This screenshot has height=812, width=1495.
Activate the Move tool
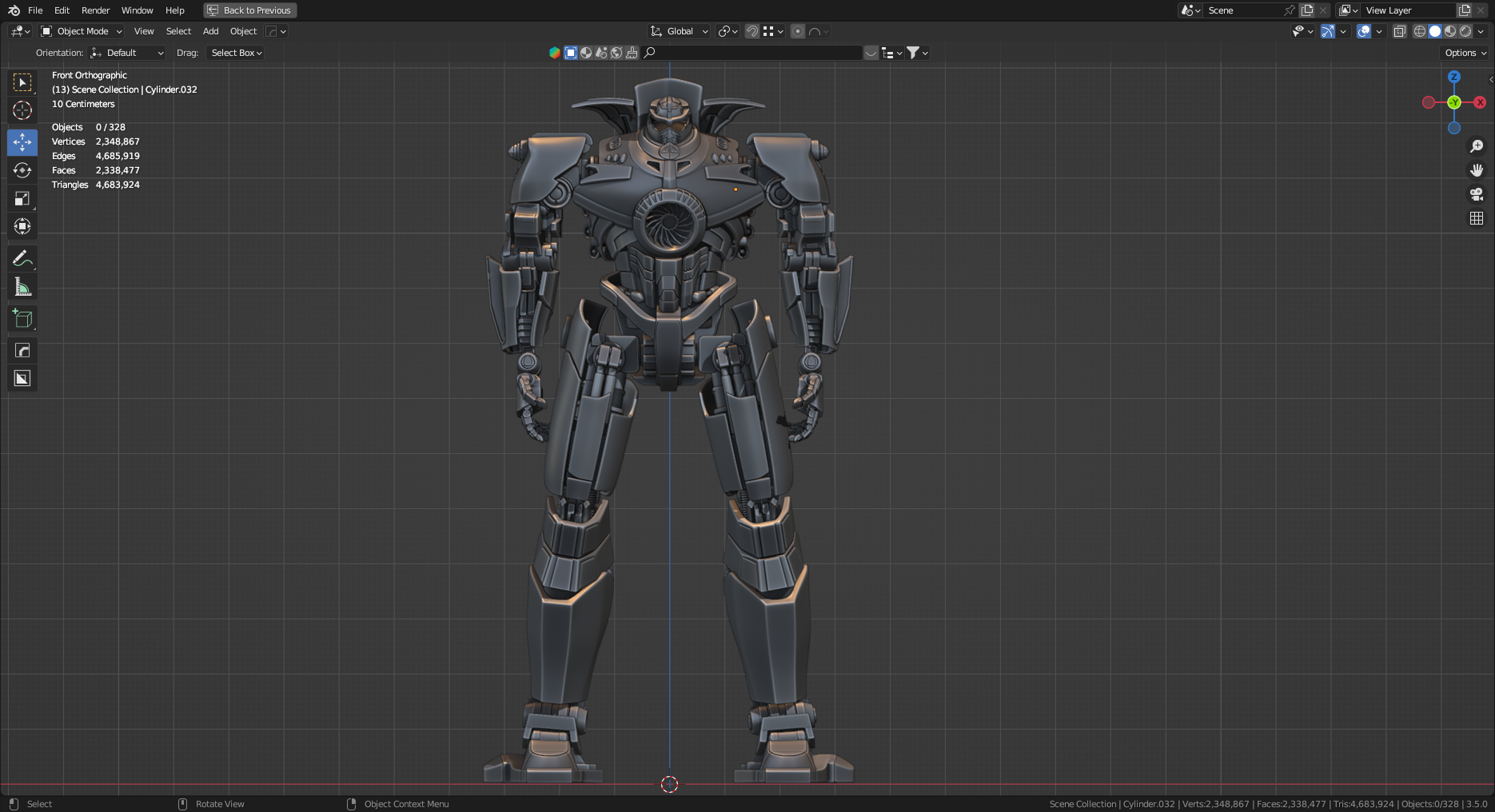click(22, 142)
